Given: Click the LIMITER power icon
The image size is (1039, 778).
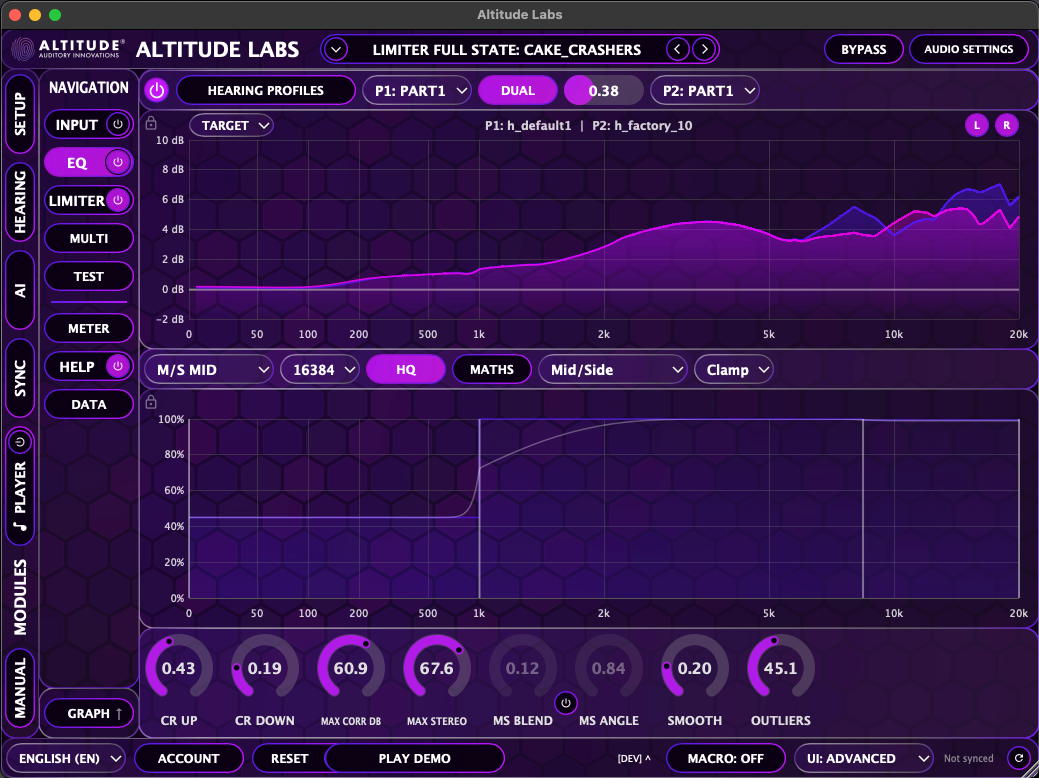Looking at the screenshot, I should [119, 200].
